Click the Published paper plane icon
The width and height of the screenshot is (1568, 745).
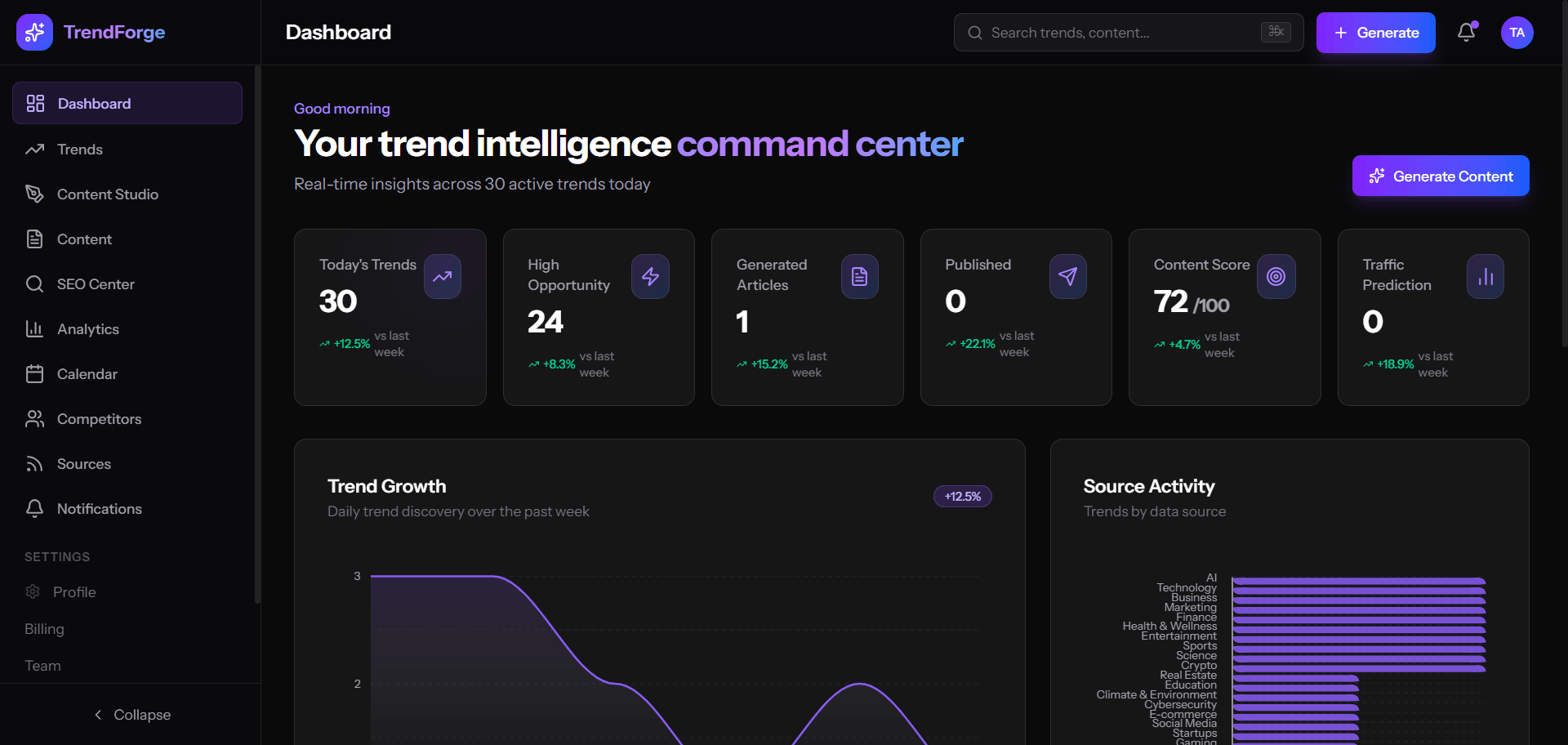point(1067,276)
